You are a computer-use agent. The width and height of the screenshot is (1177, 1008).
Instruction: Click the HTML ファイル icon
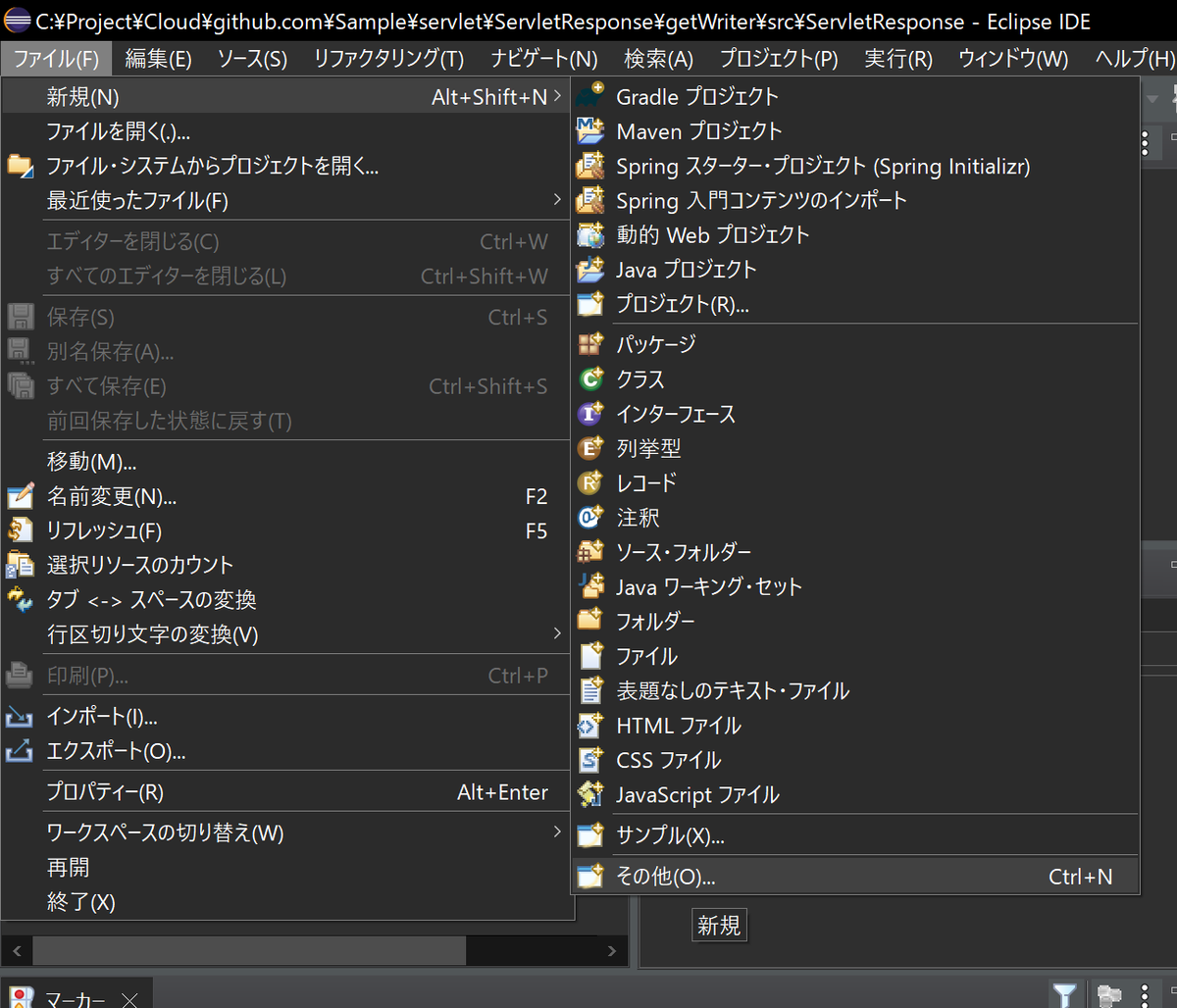pyautogui.click(x=590, y=726)
